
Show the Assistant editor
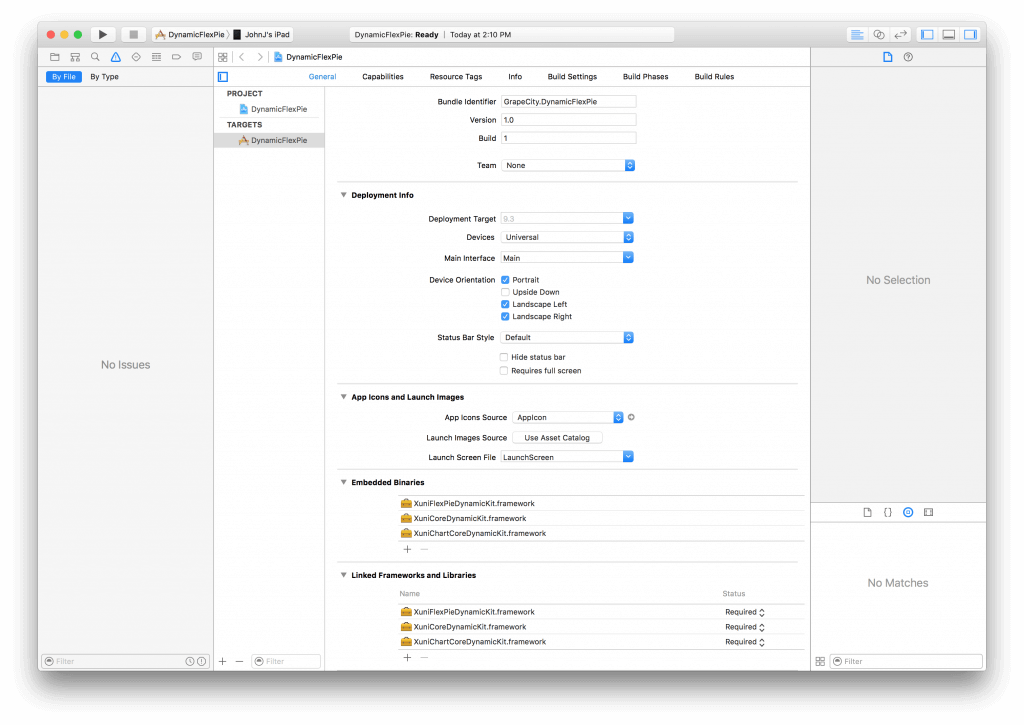879,35
